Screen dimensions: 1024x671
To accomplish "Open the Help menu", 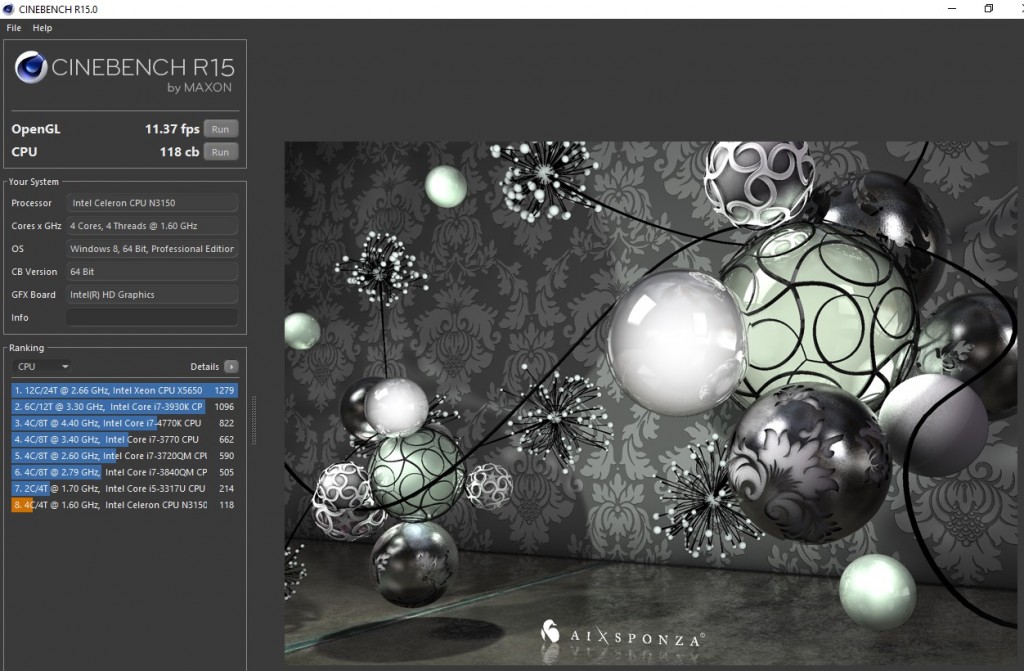I will pyautogui.click(x=42, y=28).
